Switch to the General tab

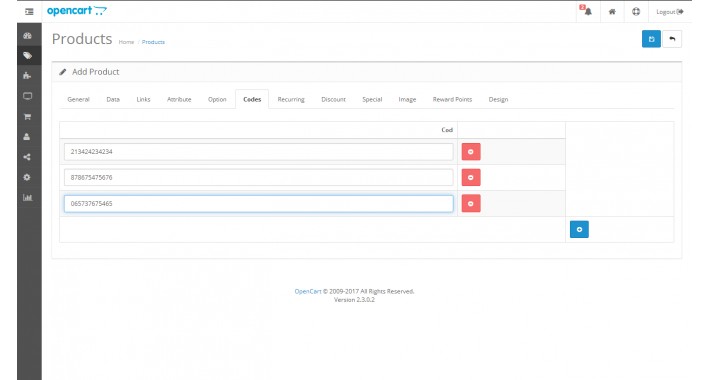(x=78, y=99)
